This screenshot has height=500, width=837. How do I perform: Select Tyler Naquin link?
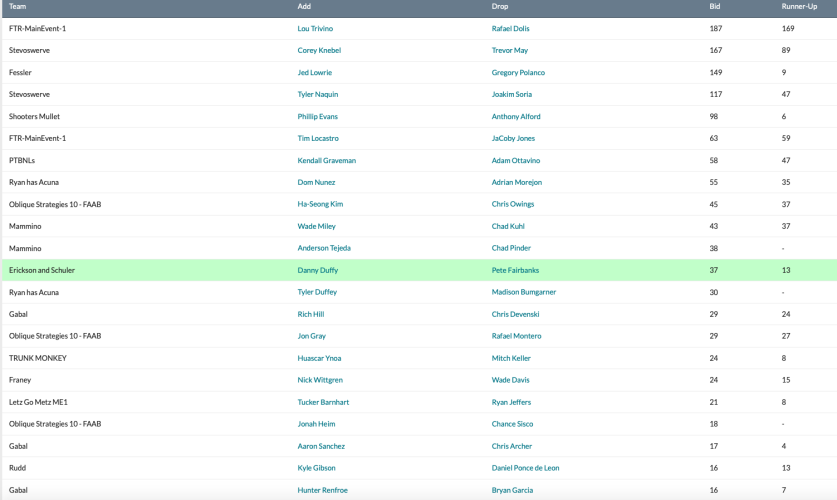(318, 94)
